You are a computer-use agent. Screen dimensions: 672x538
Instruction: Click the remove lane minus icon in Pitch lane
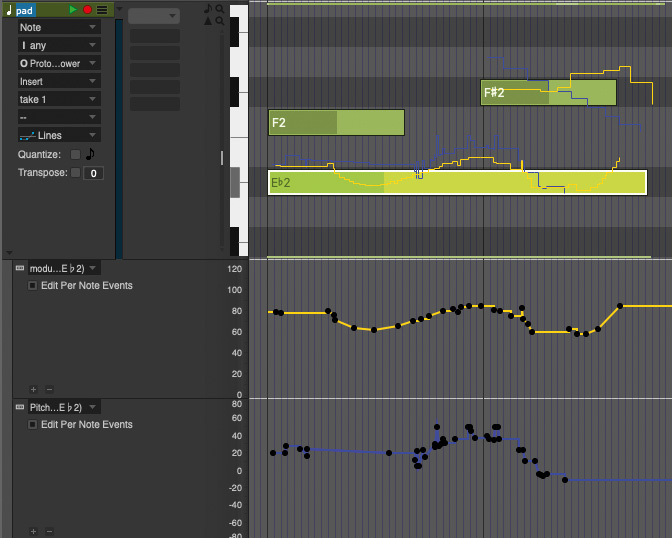[x=49, y=531]
